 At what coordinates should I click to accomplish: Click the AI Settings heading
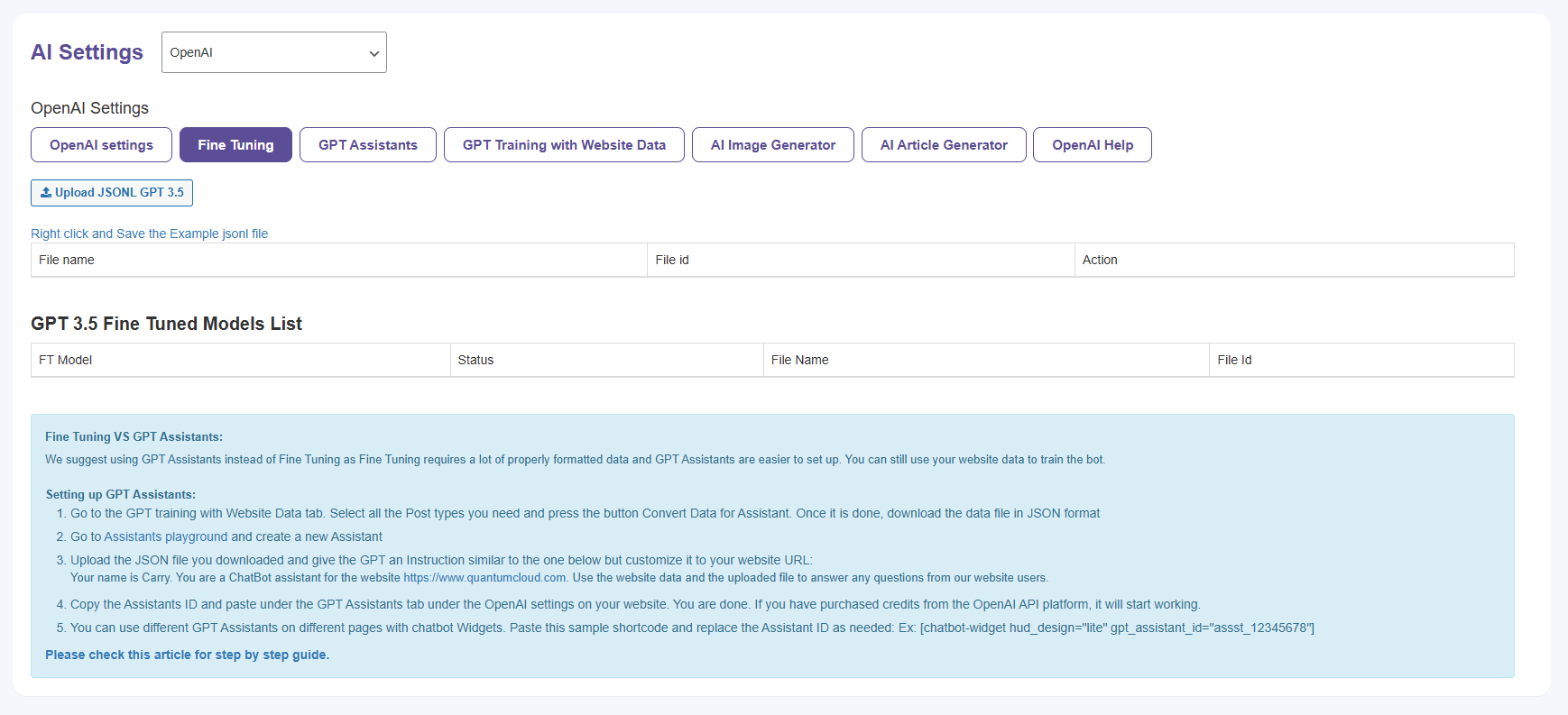(x=87, y=52)
